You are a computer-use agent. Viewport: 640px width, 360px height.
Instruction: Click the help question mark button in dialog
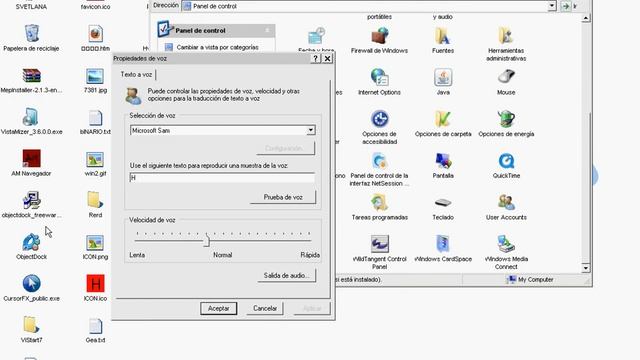[315, 58]
